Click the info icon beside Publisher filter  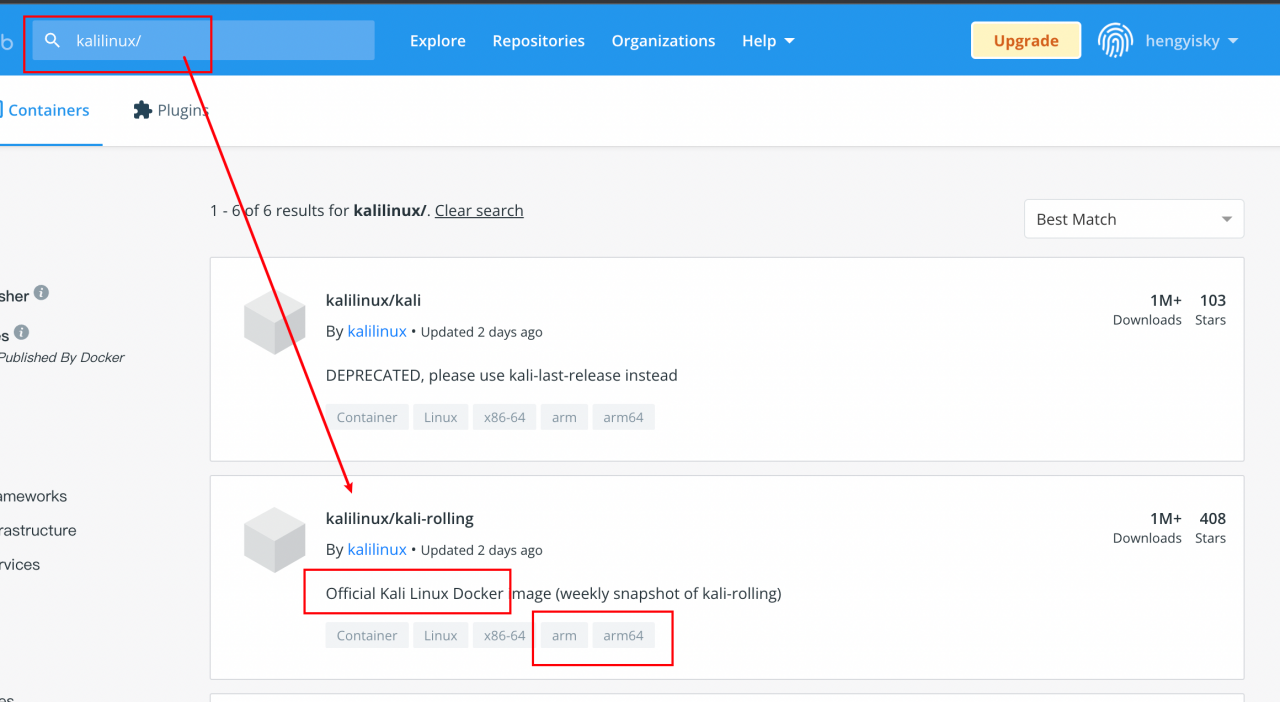click(41, 293)
